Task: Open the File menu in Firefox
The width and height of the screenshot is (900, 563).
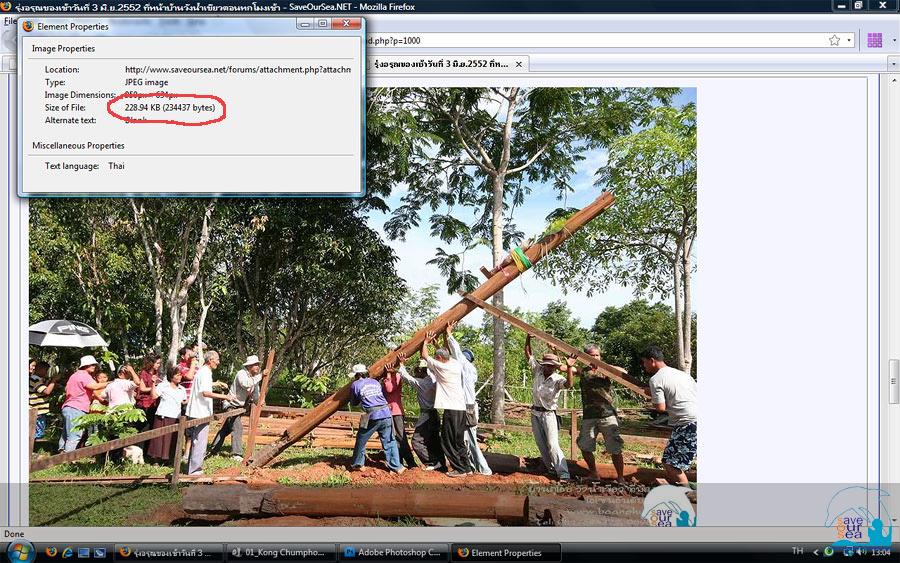Action: 9,21
